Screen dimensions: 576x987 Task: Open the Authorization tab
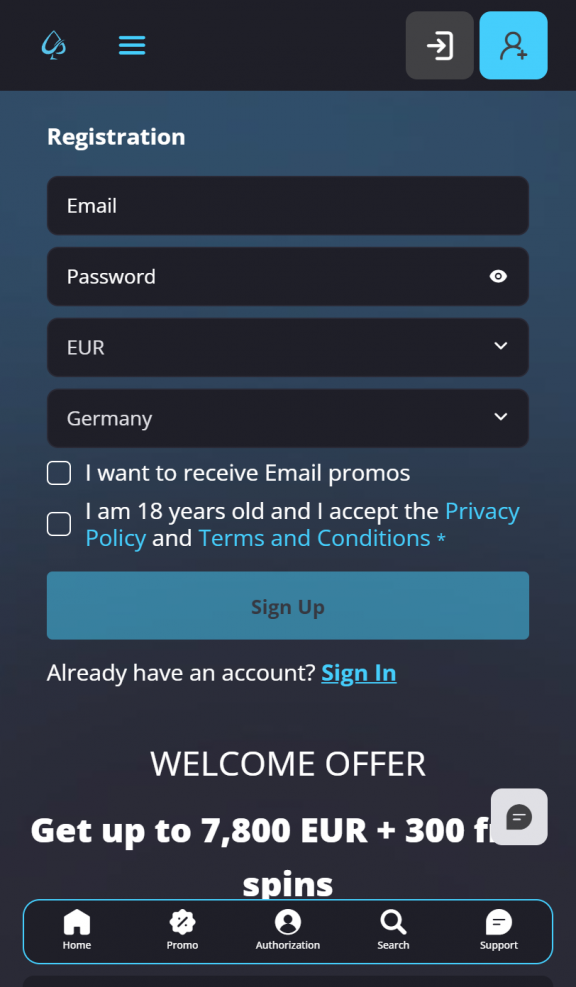pyautogui.click(x=288, y=930)
